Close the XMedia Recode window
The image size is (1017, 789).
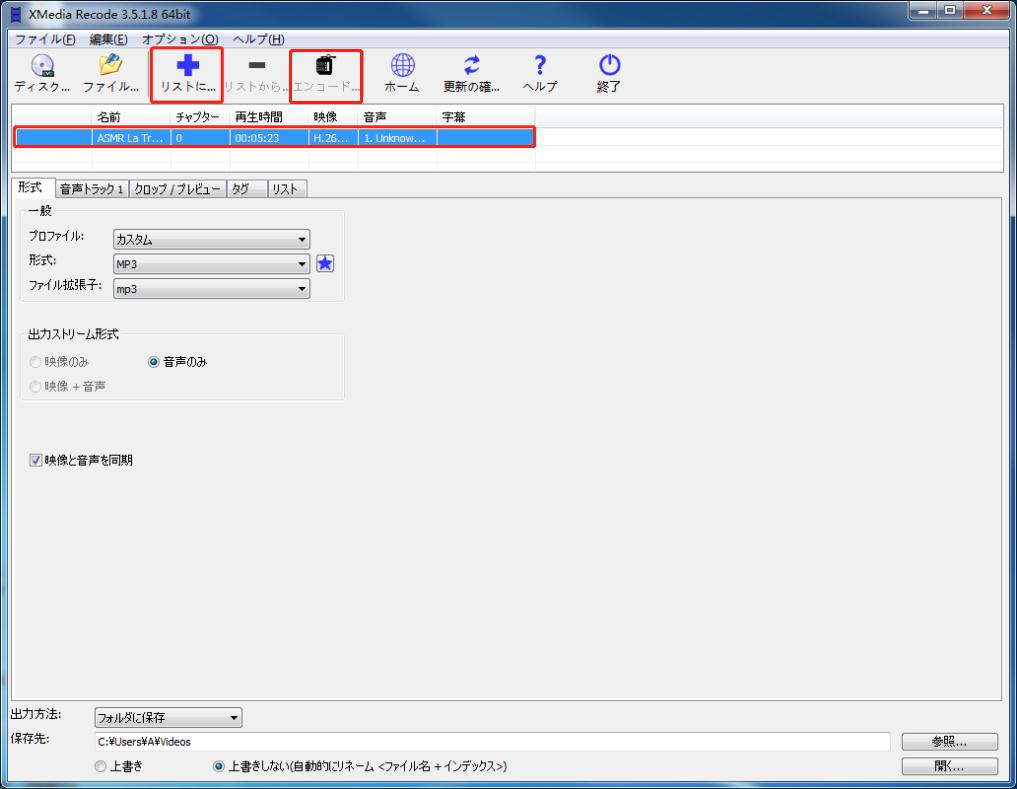987,11
